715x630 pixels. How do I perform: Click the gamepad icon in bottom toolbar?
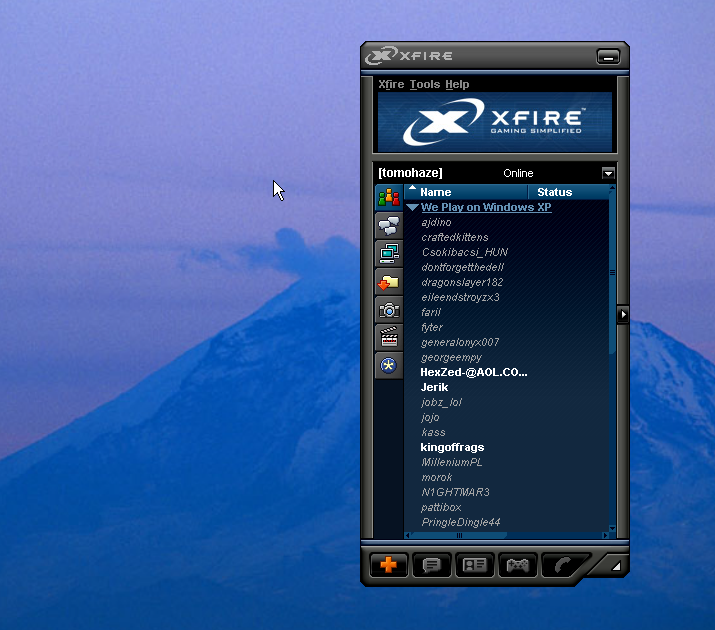[x=517, y=565]
